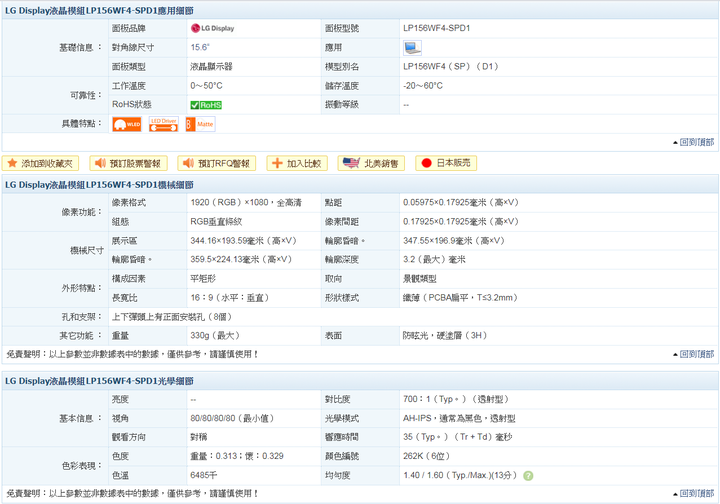The image size is (720, 504).
Task: Click the 35 (Typ.) response time value
Action: [x=457, y=437]
